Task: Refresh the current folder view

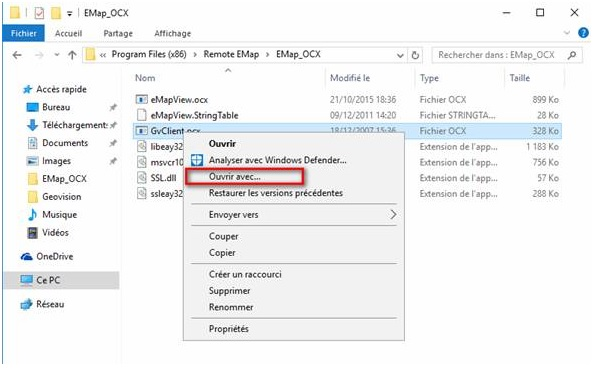Action: [x=415, y=55]
